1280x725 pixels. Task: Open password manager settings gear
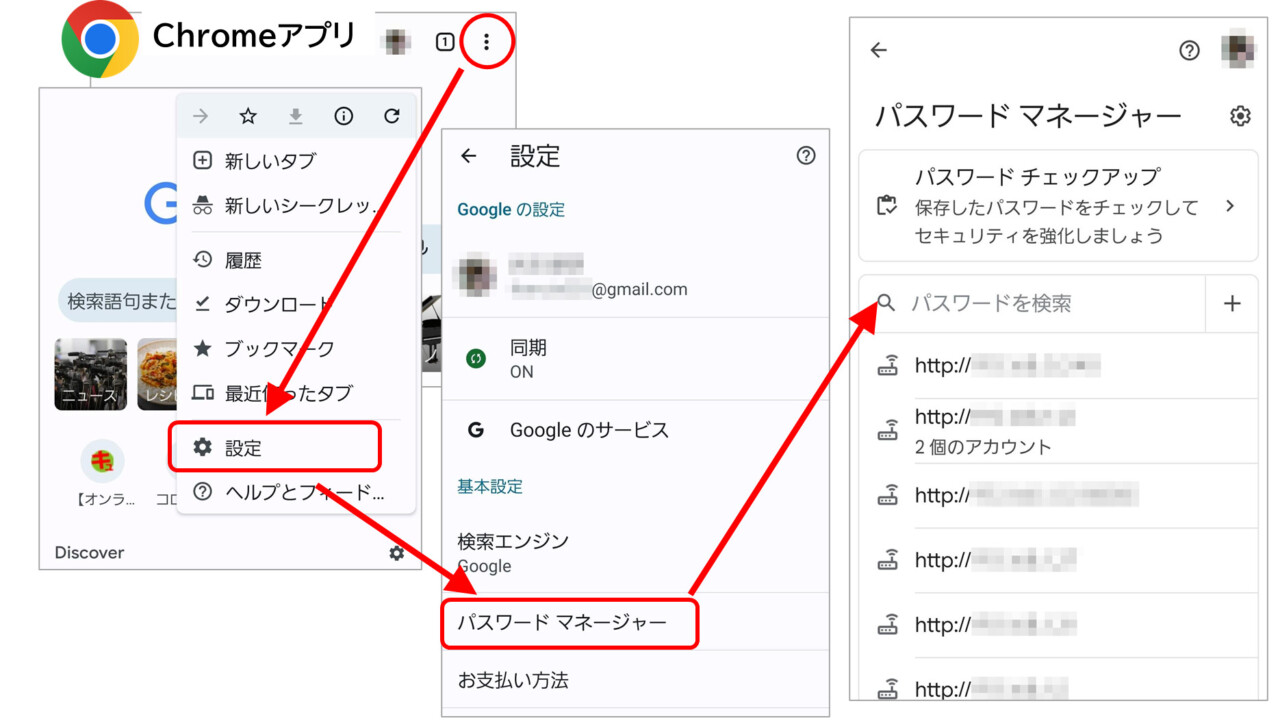[1240, 116]
